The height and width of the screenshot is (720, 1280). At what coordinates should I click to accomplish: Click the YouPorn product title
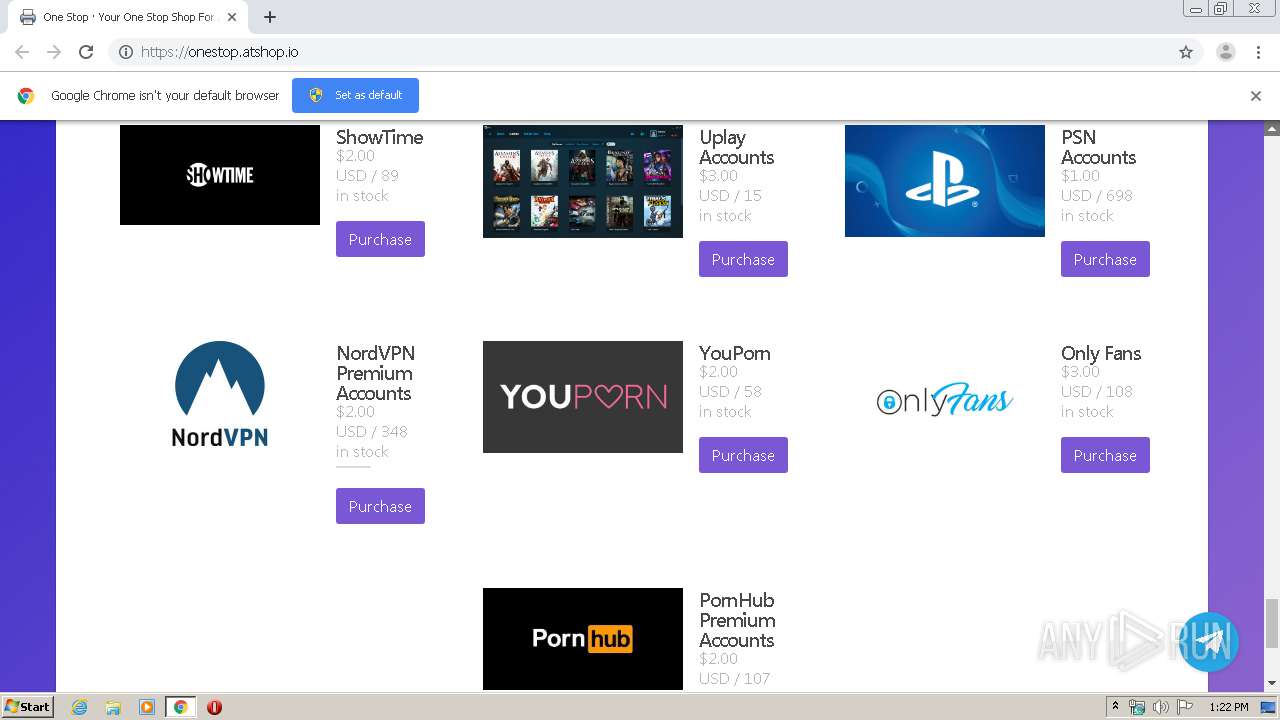(x=735, y=353)
